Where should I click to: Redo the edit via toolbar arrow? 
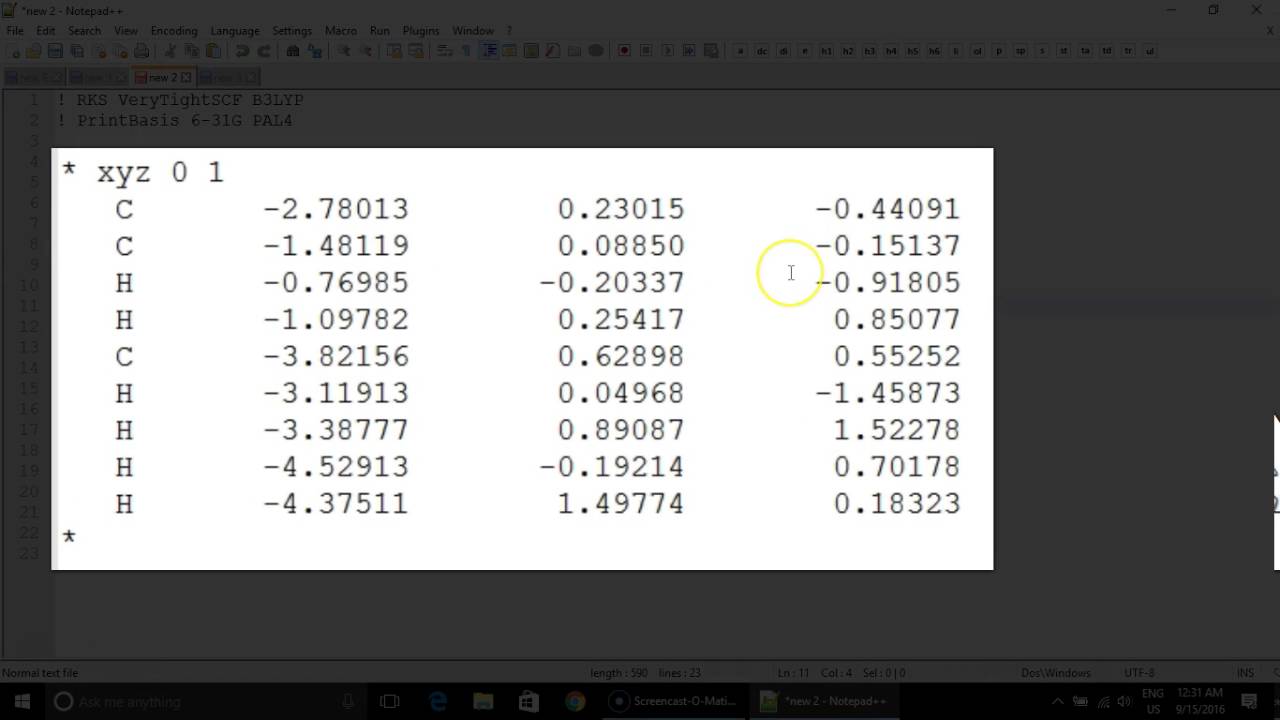pyautogui.click(x=264, y=51)
